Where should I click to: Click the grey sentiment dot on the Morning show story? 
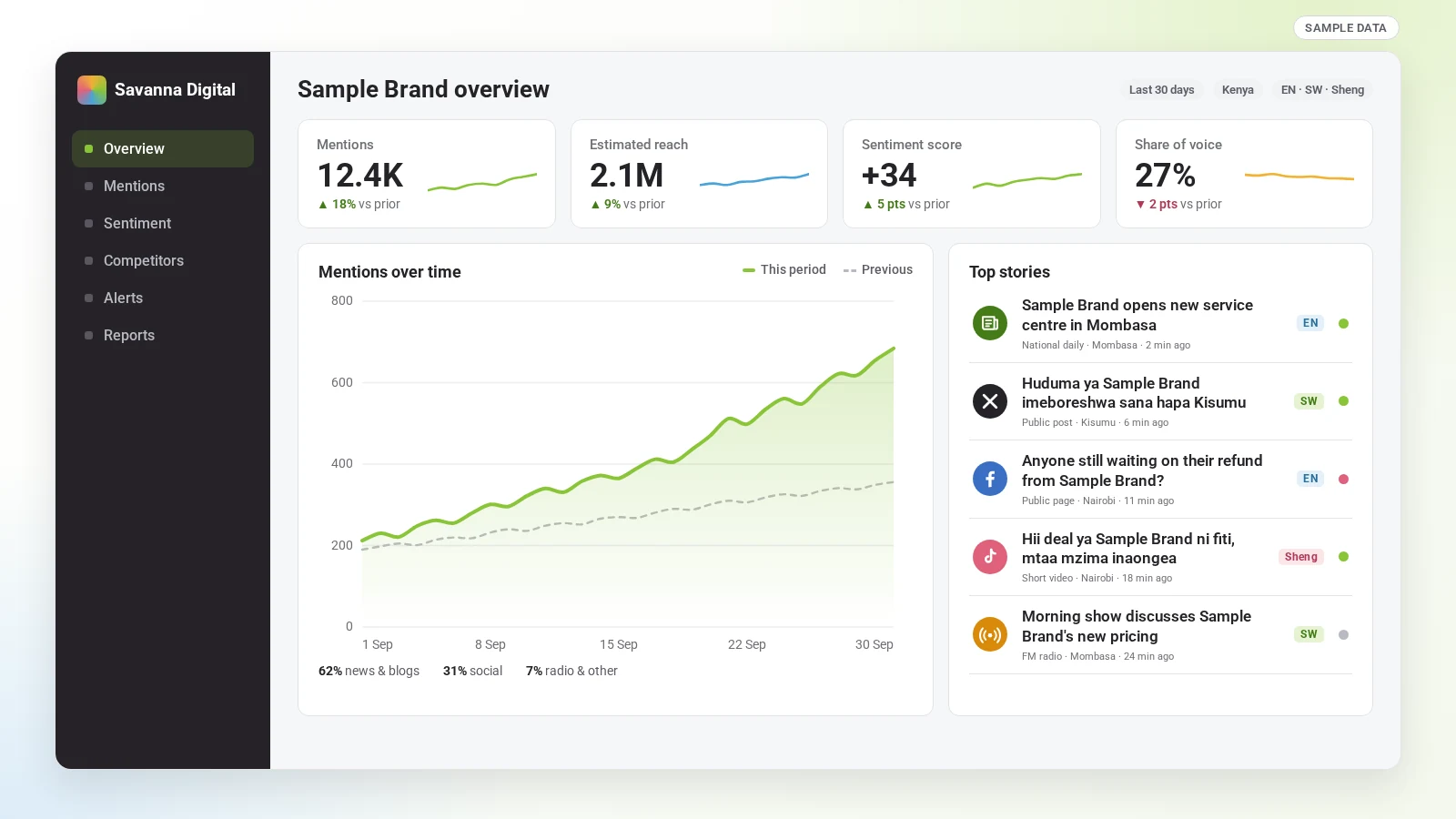pos(1343,634)
